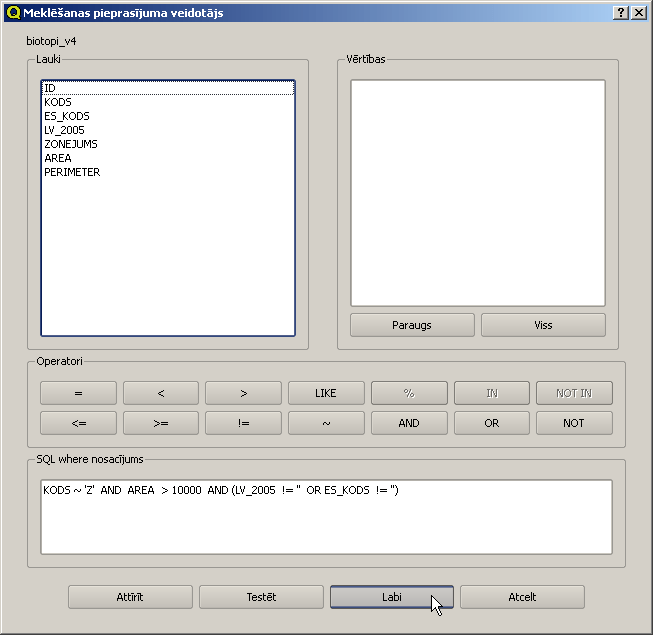Select the ES_KODS field
Viewport: 653px width, 635px height.
coord(168,116)
